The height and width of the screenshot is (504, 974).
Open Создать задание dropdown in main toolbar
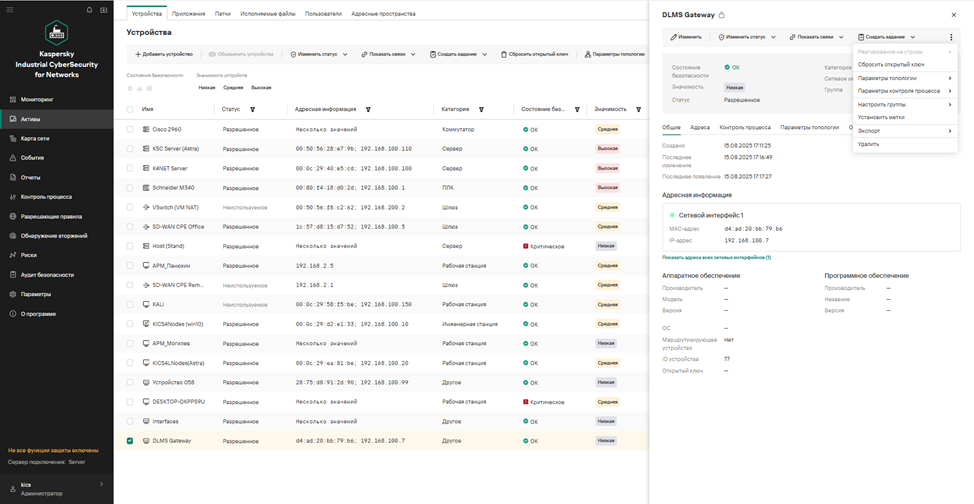(x=458, y=55)
